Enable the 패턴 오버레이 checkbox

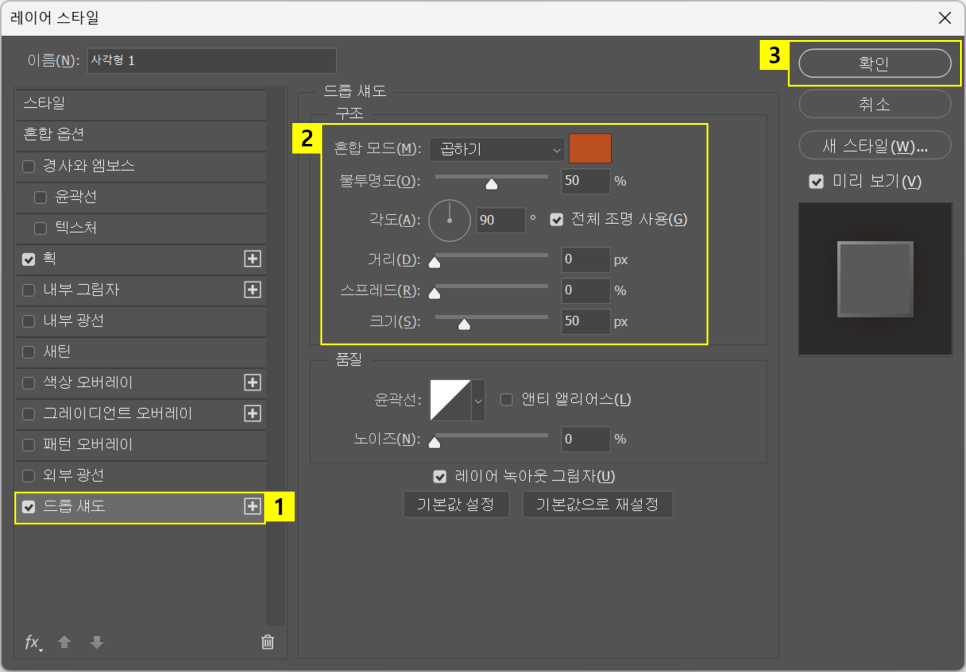coord(28,445)
